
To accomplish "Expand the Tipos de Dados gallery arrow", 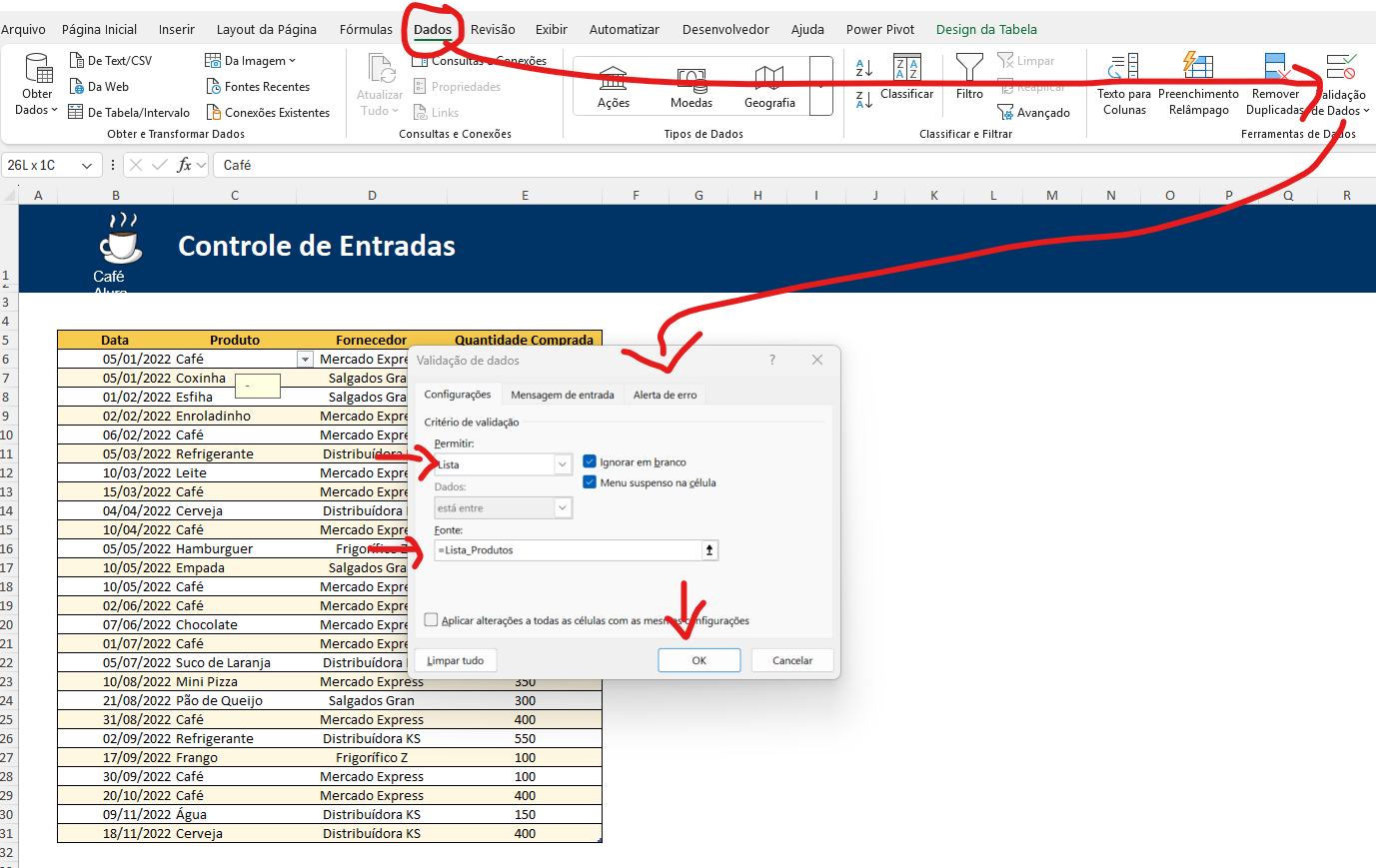I will coord(821,86).
